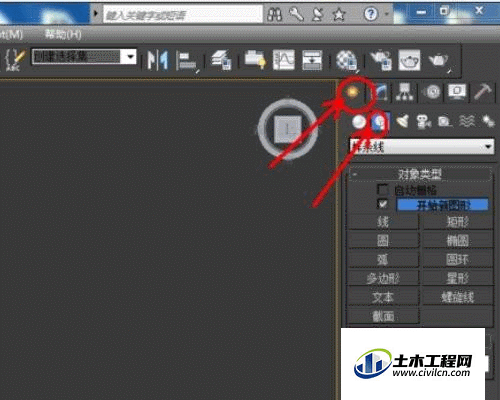Viewport: 500px width, 400px height.
Task: Click the 星形 (Star) button
Action: [x=458, y=278]
